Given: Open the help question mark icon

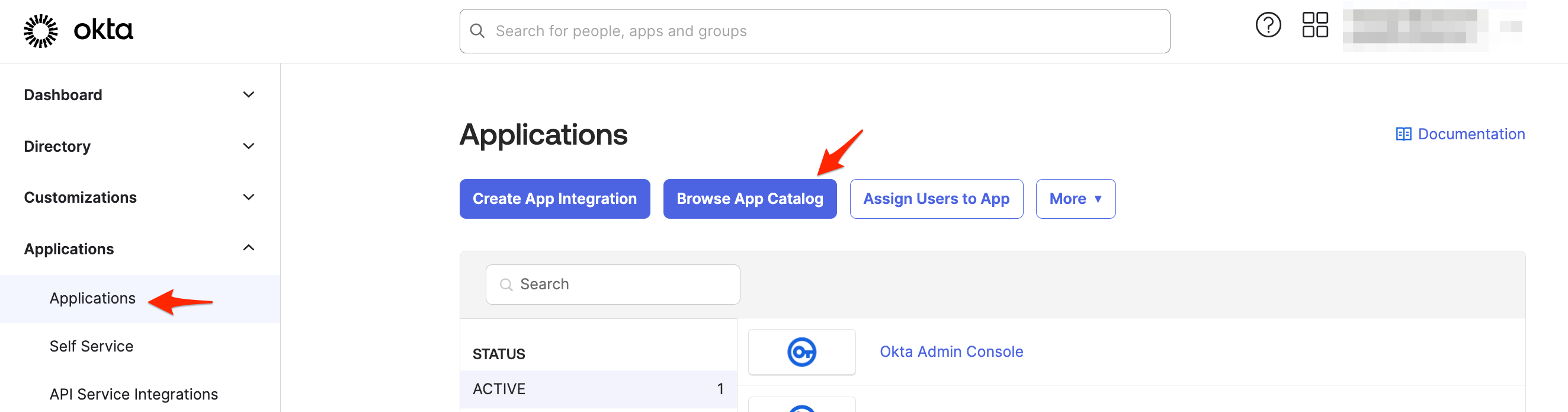Looking at the screenshot, I should pyautogui.click(x=1268, y=25).
